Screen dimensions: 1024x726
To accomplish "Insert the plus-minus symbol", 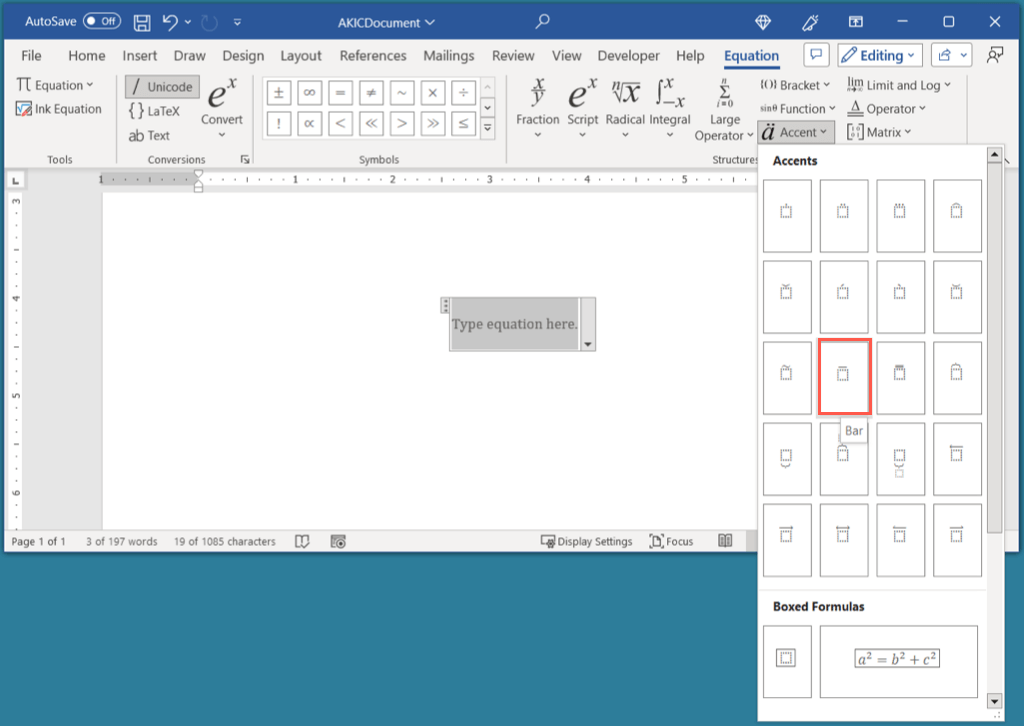I will click(x=279, y=93).
